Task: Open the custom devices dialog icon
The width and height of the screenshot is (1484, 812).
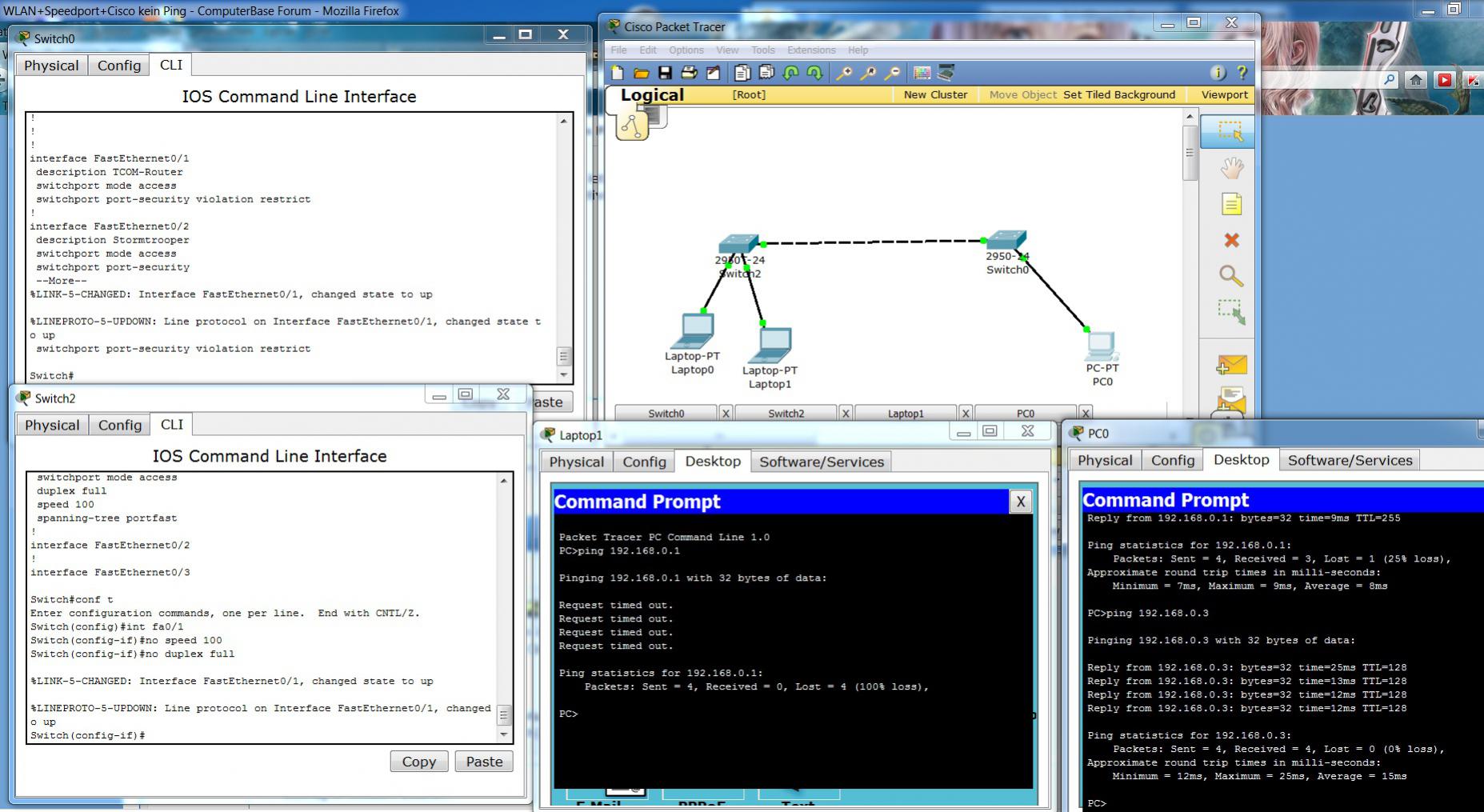Action: (x=946, y=73)
